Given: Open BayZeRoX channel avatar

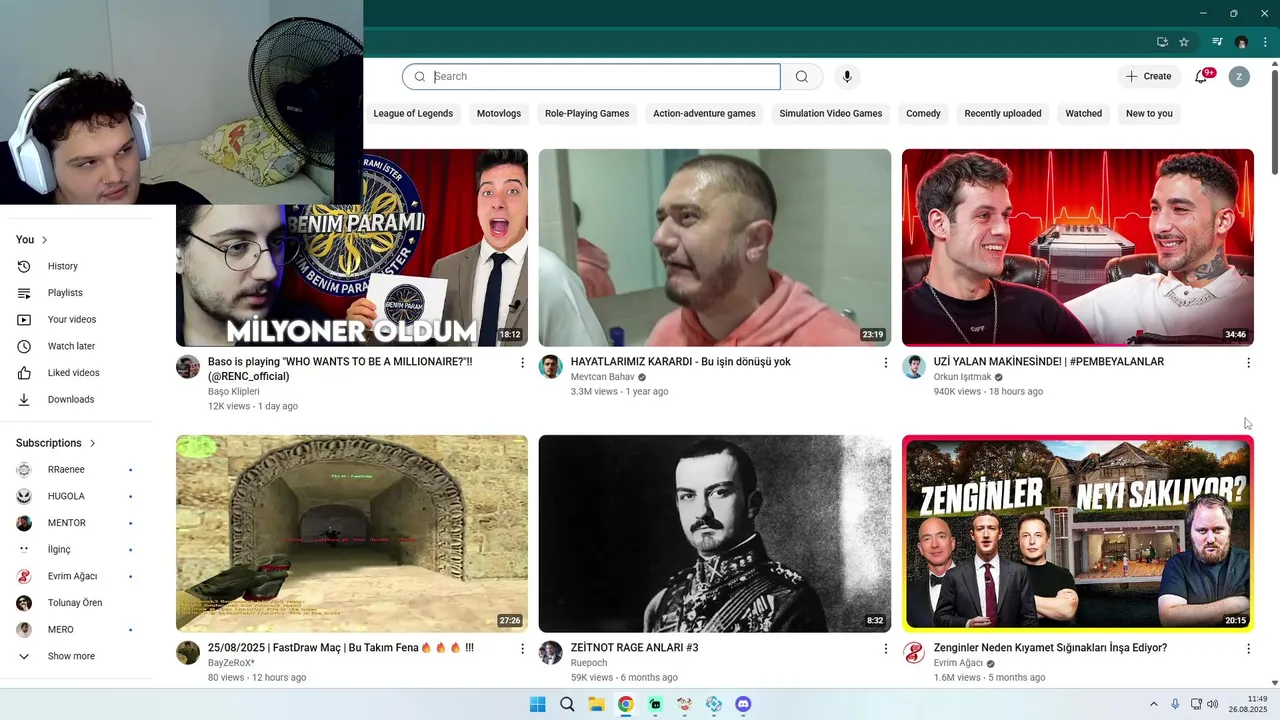Looking at the screenshot, I should [188, 653].
